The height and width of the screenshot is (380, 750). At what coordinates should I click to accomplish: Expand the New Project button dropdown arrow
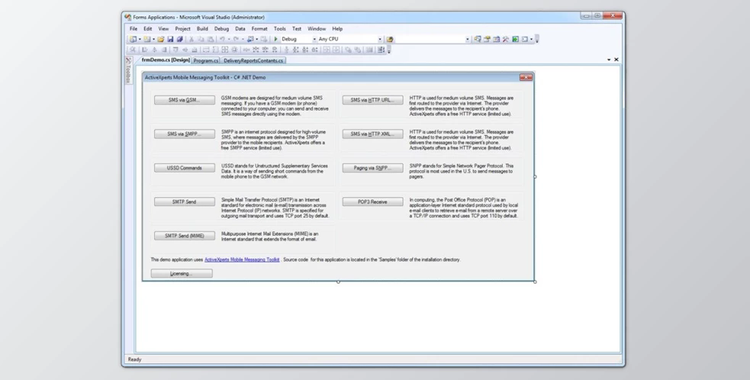140,39
